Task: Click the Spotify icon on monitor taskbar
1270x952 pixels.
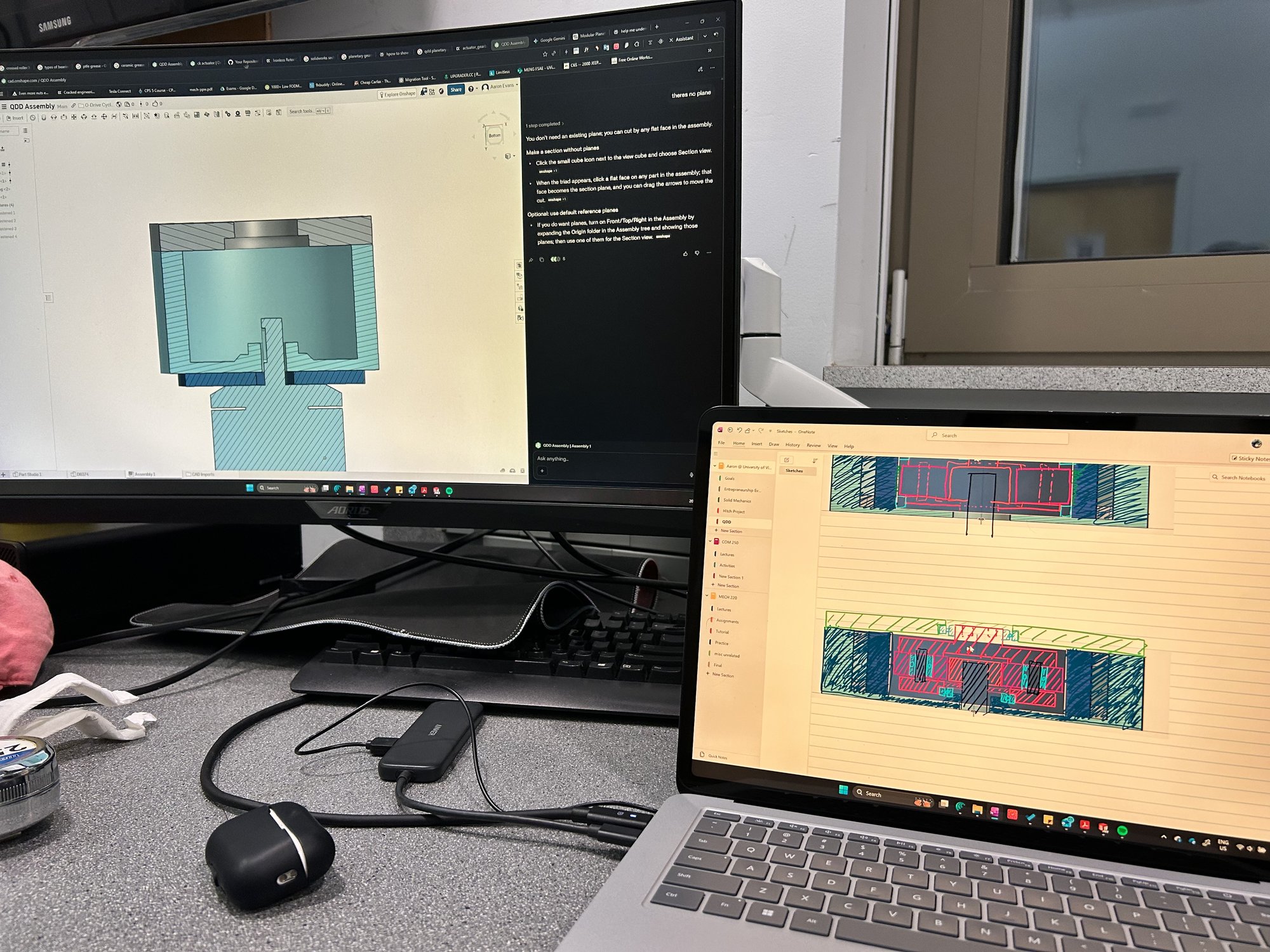Action: [x=449, y=491]
